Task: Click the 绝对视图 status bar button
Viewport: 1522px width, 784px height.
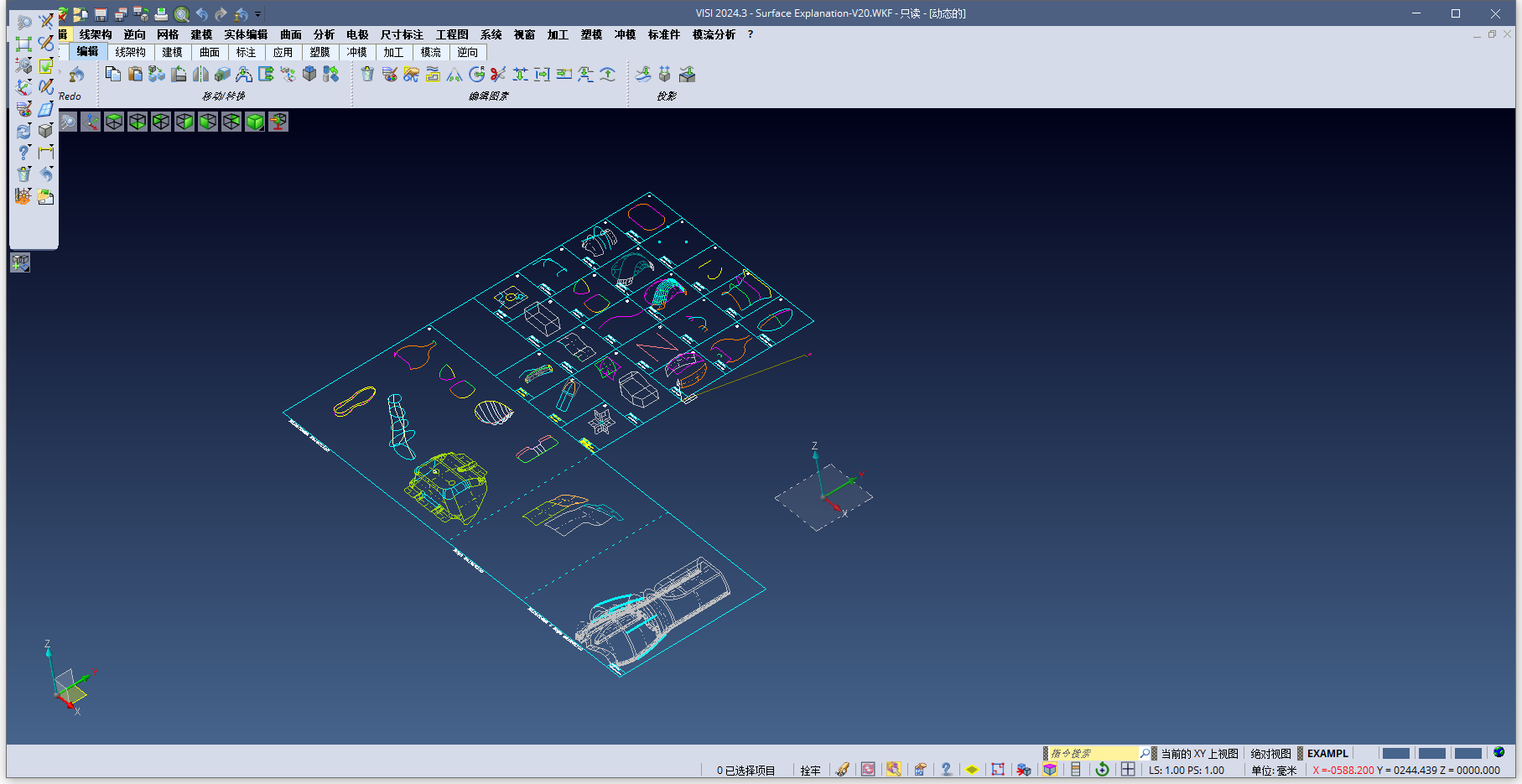Action: (x=1270, y=753)
